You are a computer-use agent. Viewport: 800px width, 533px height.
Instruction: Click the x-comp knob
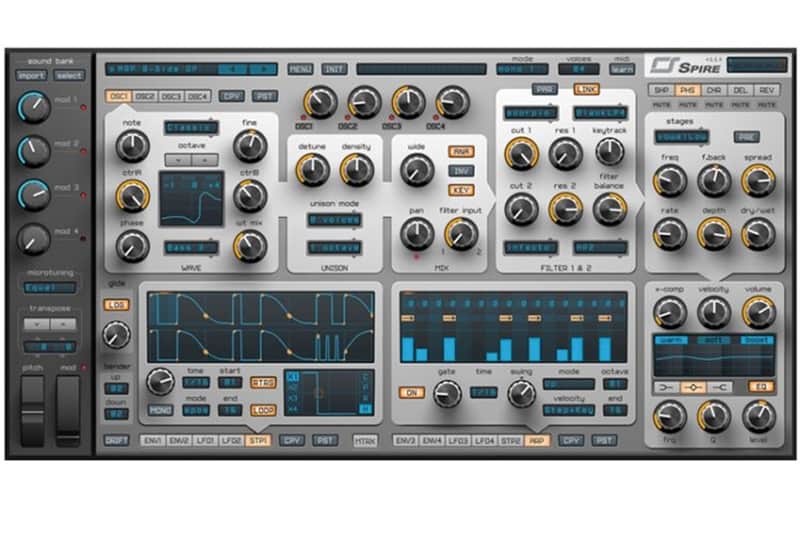coord(669,312)
